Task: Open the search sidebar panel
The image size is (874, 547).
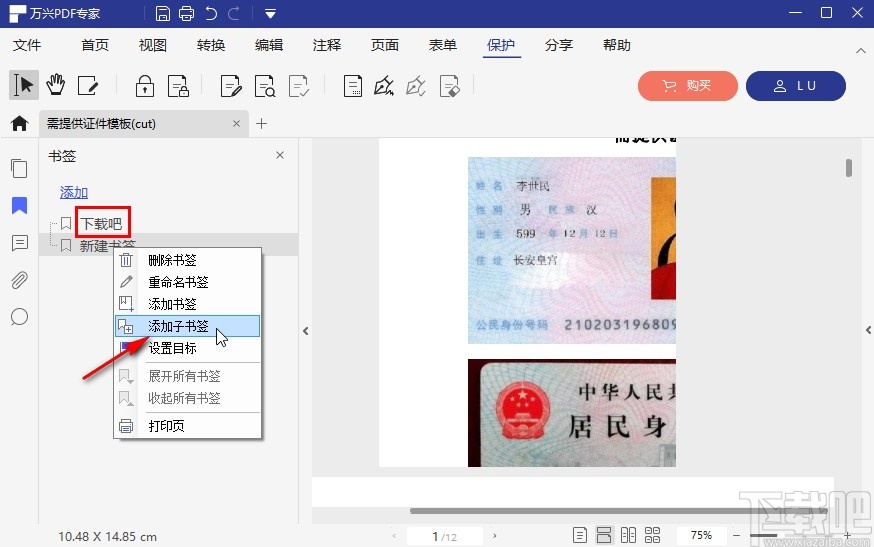Action: [19, 317]
